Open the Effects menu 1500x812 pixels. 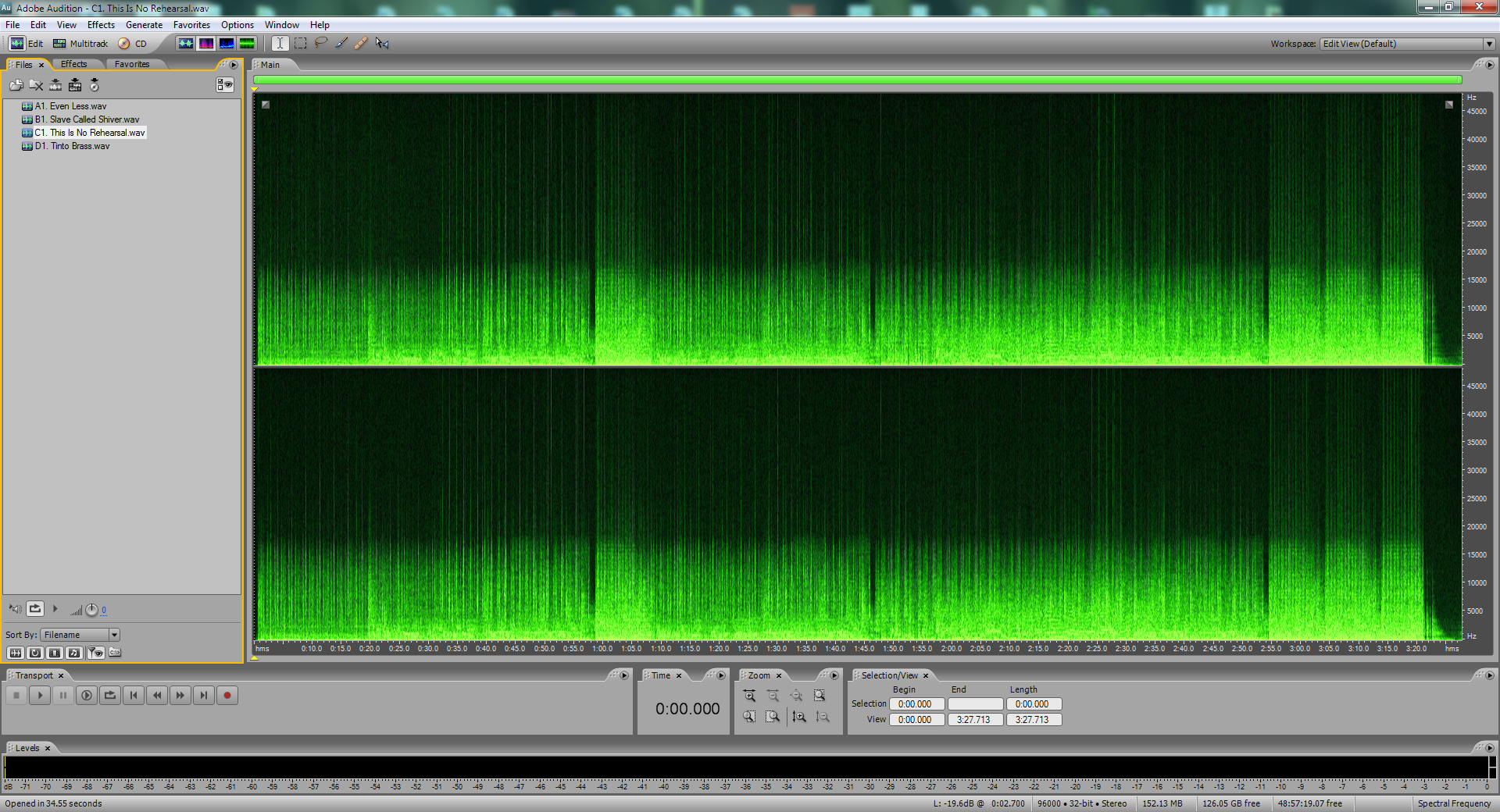click(x=101, y=25)
